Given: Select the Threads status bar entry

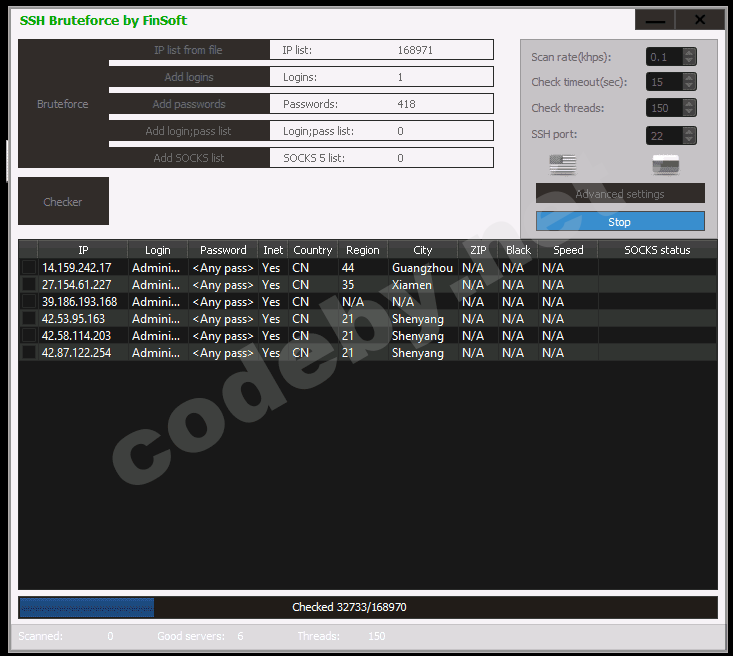Looking at the screenshot, I should (341, 636).
